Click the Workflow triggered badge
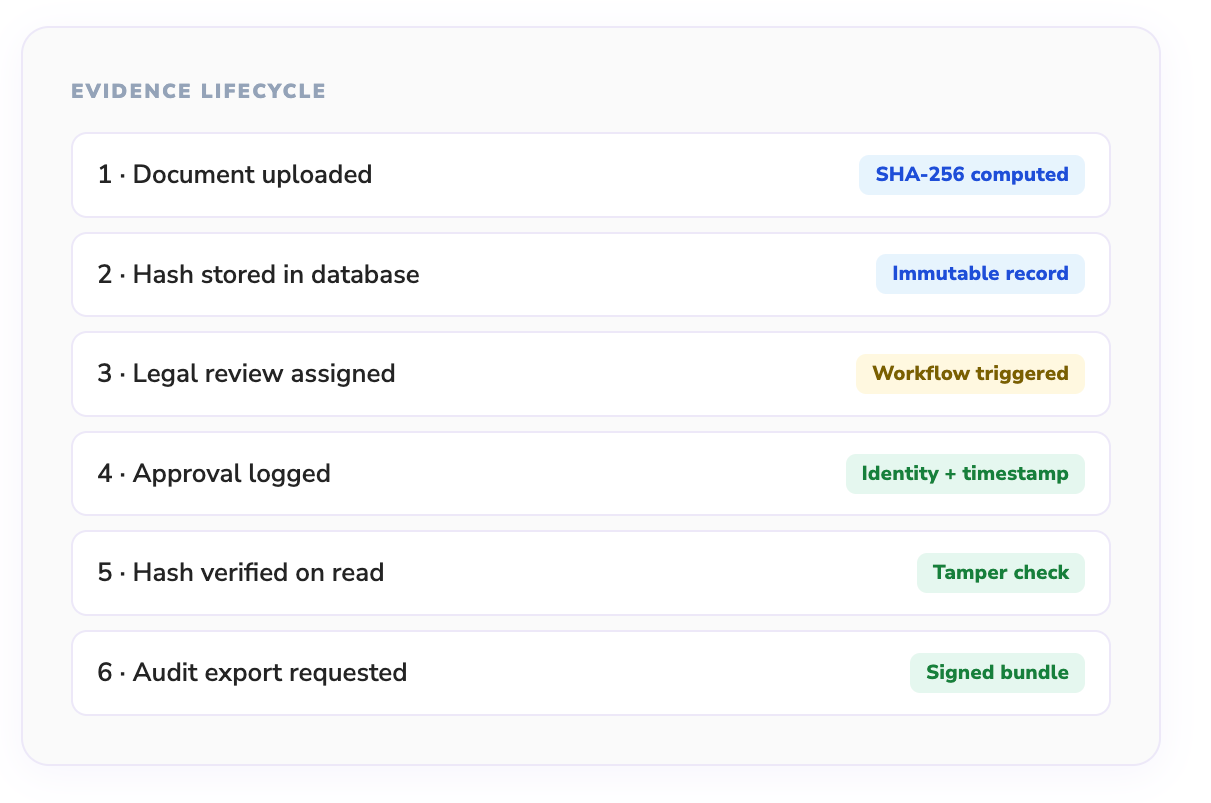Viewport: 1211px width, 803px height. tap(970, 374)
